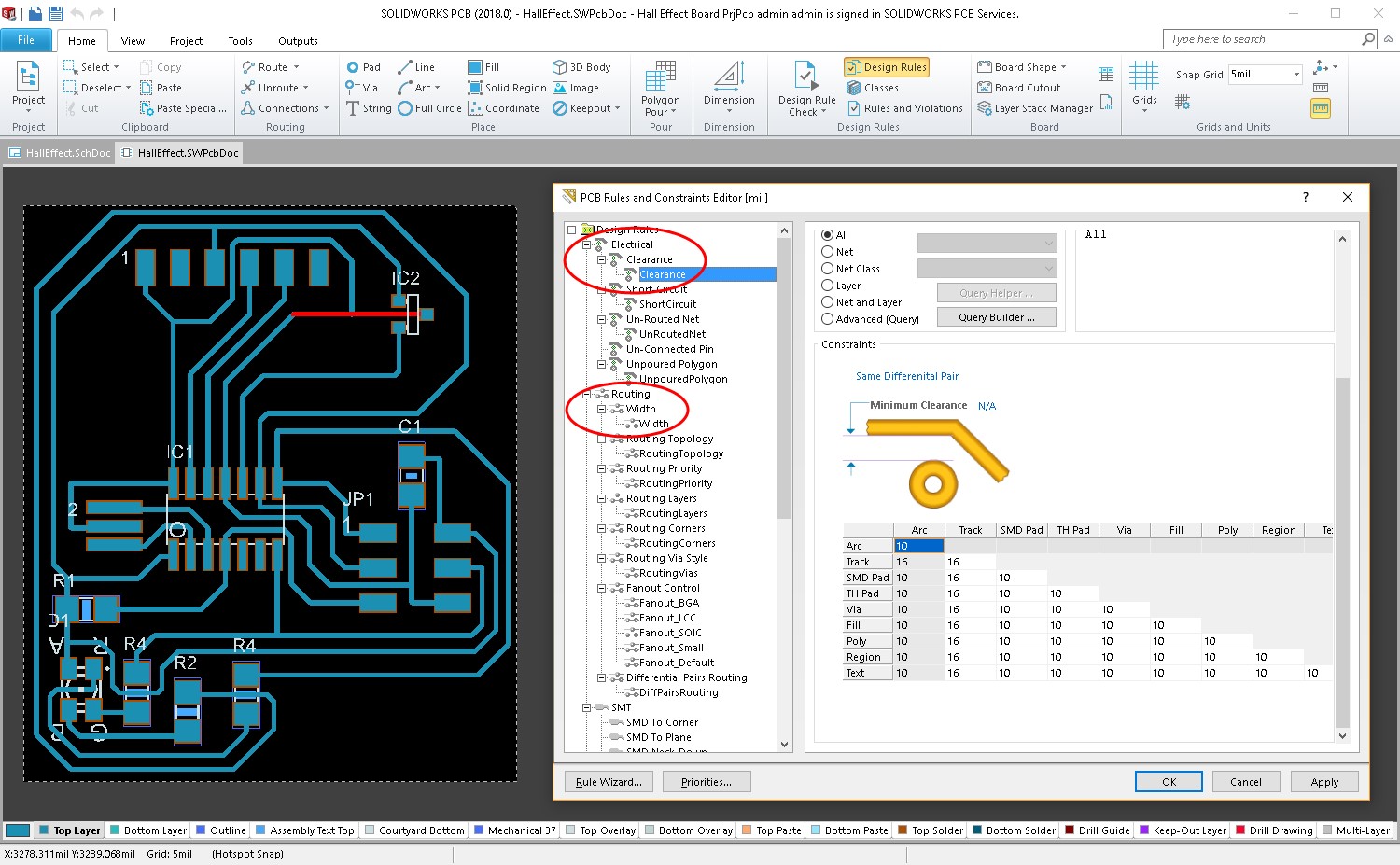
Task: Open the Snap Grid 5mil dropdown
Action: pos(1296,75)
